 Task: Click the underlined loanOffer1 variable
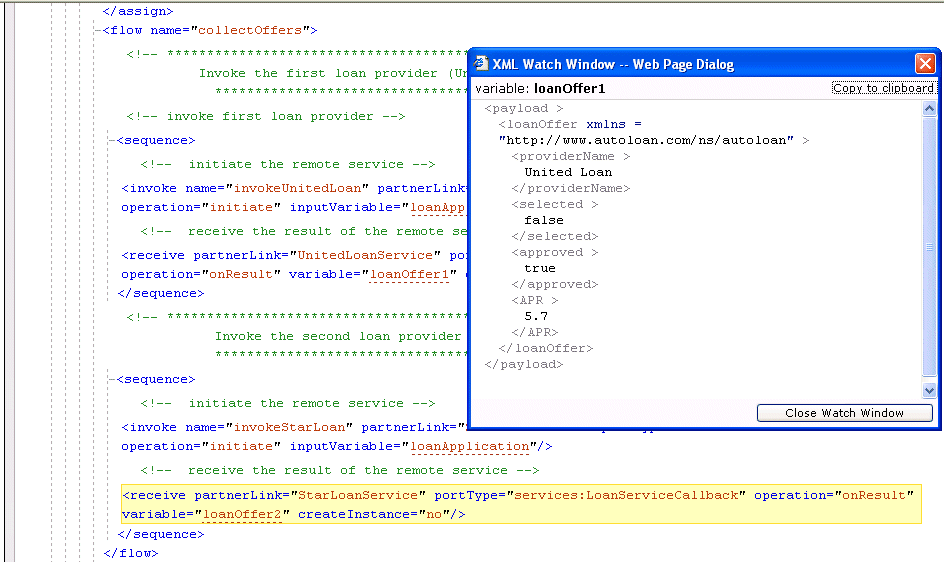pos(409,275)
